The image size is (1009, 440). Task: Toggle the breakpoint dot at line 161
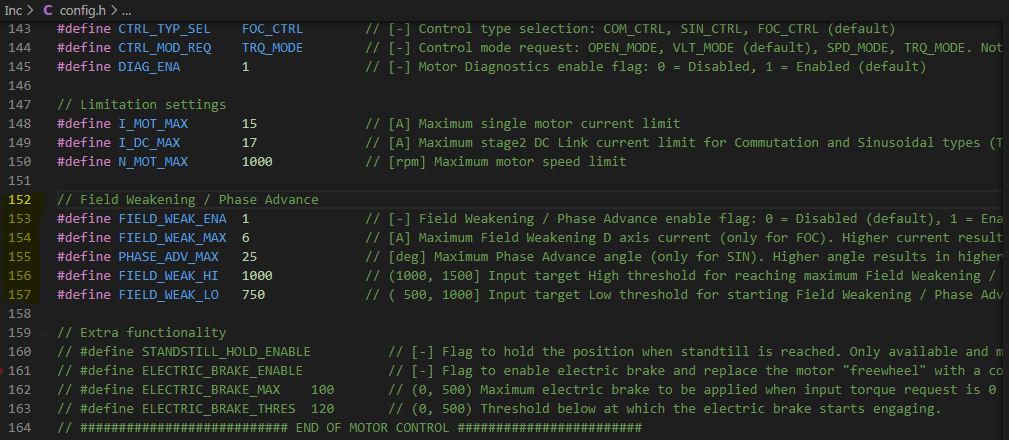coord(4,371)
